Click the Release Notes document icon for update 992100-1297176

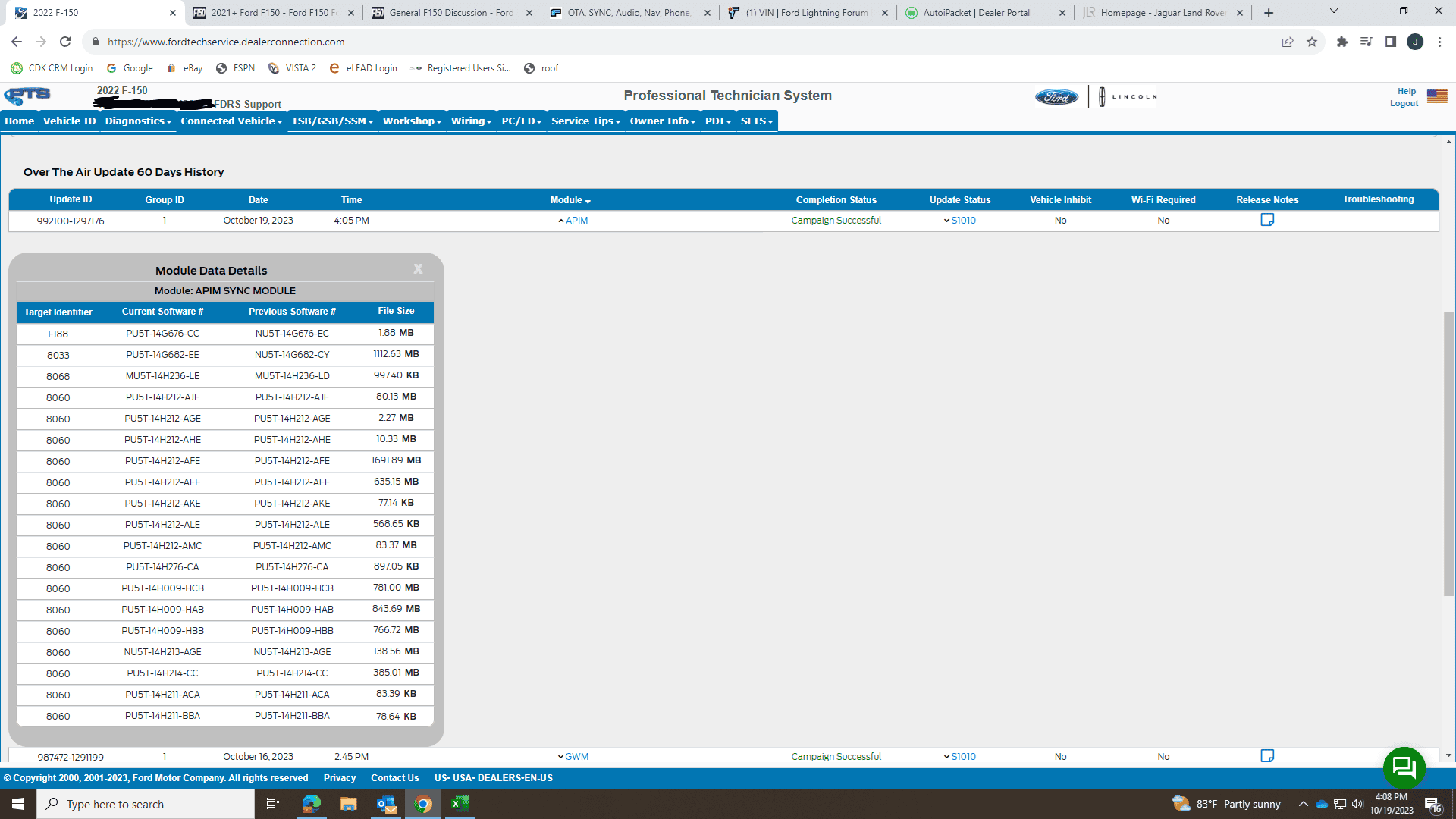pyautogui.click(x=1267, y=220)
